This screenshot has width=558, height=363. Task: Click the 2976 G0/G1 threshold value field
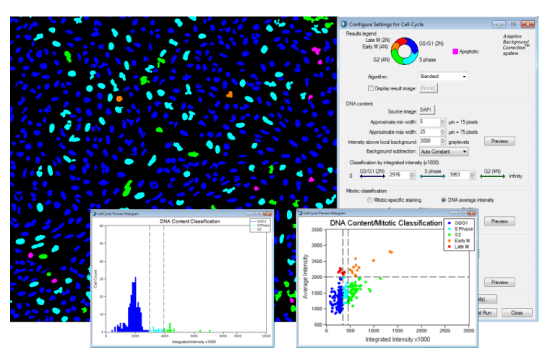coord(399,175)
